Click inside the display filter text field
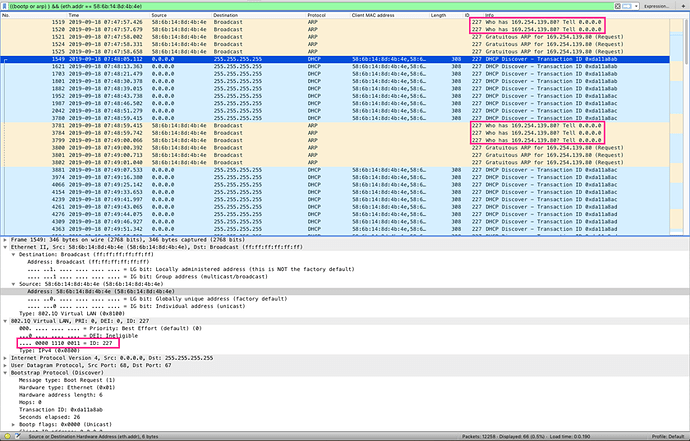The image size is (690, 441). point(300,5)
